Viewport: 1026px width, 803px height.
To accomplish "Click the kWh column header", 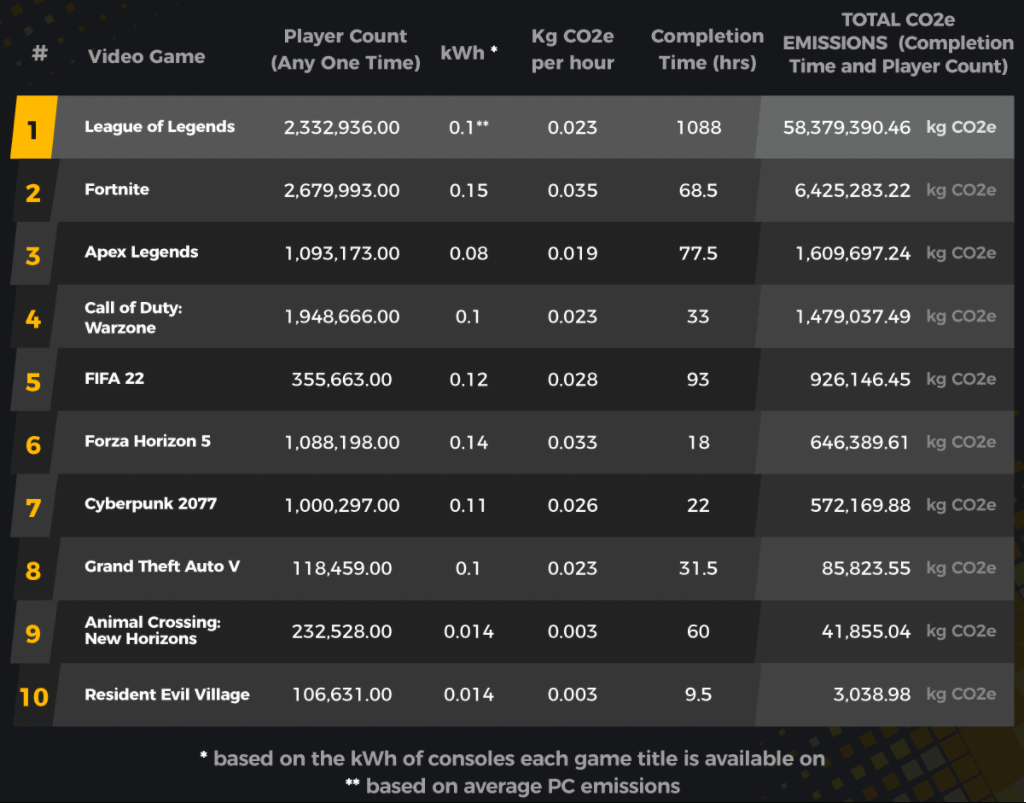I will click(469, 52).
